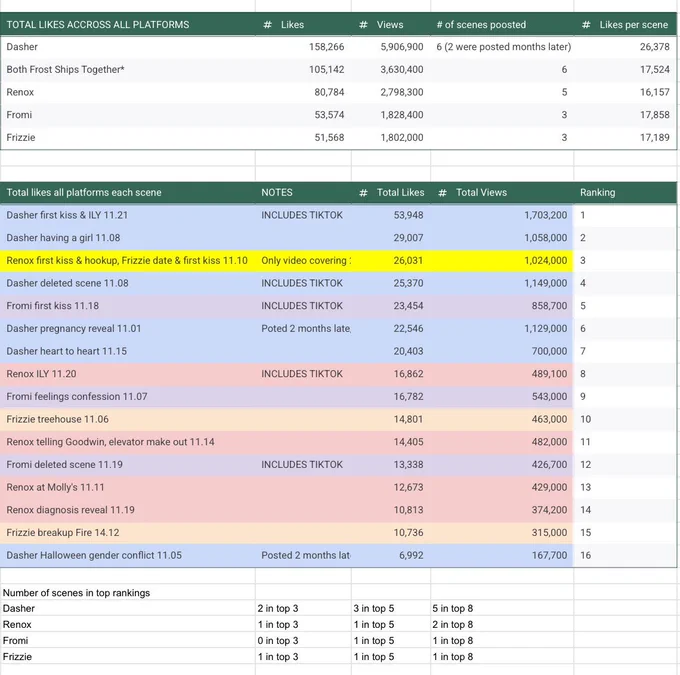Select the '5 in top 8' cell for Dasher
This screenshot has width=680, height=675.
pos(502,608)
